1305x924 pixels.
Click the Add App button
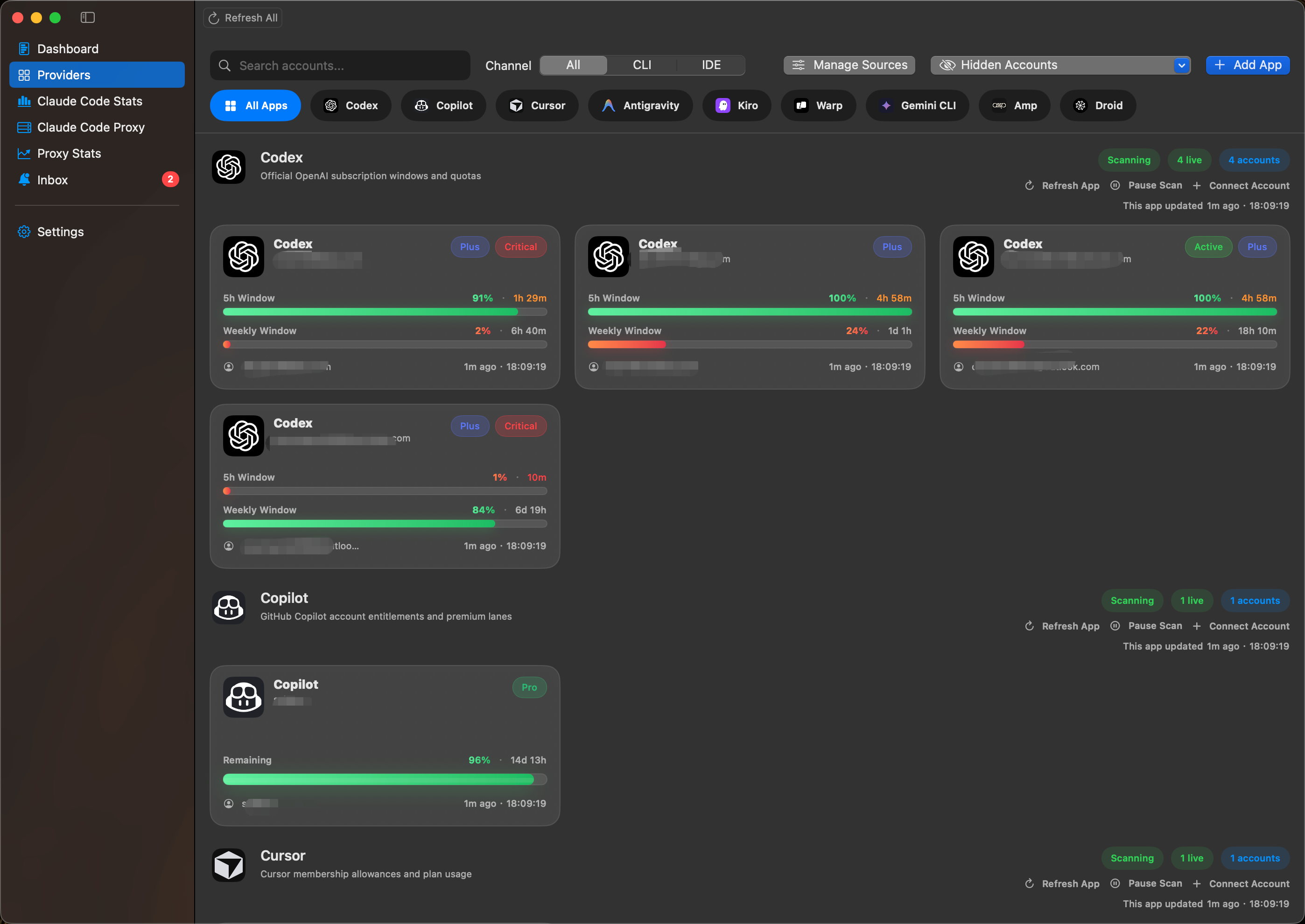pyautogui.click(x=1248, y=65)
